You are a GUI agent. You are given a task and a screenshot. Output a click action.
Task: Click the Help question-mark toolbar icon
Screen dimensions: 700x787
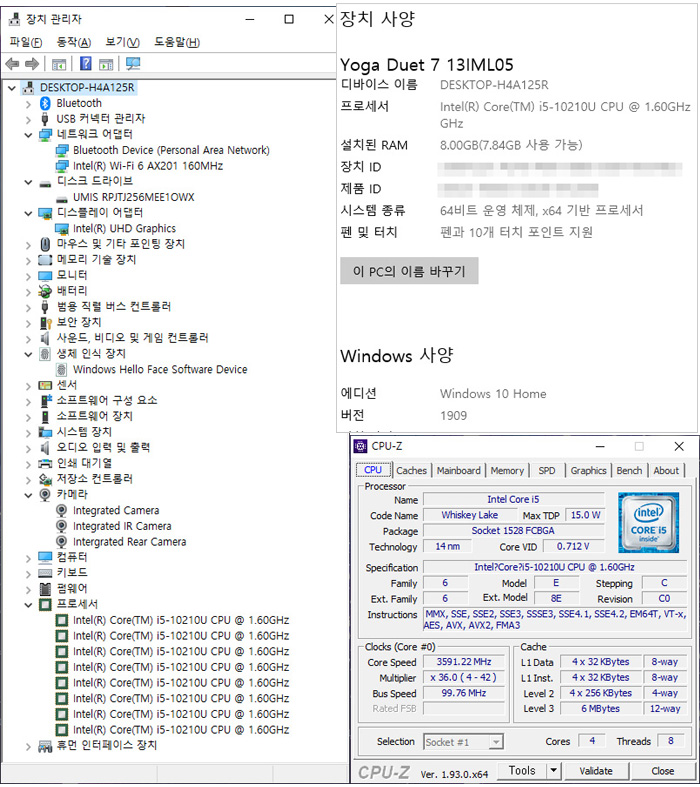(86, 64)
